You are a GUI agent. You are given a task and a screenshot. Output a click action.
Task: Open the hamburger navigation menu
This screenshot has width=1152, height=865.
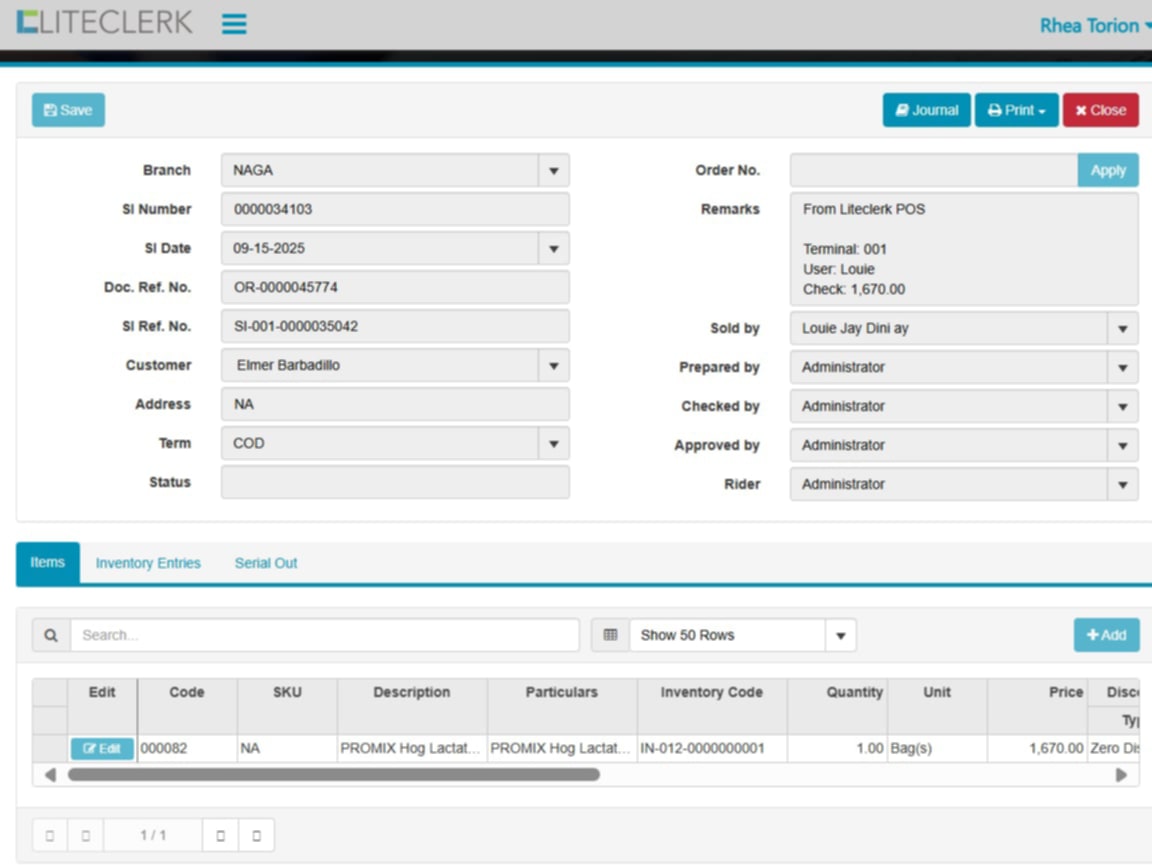tap(234, 24)
